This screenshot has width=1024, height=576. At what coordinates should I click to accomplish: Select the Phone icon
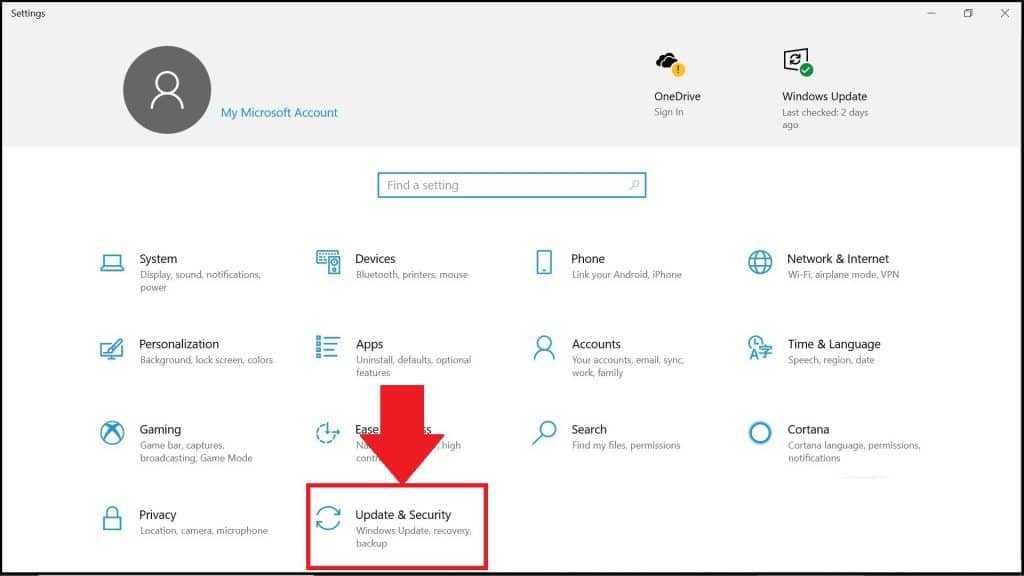[x=544, y=262]
